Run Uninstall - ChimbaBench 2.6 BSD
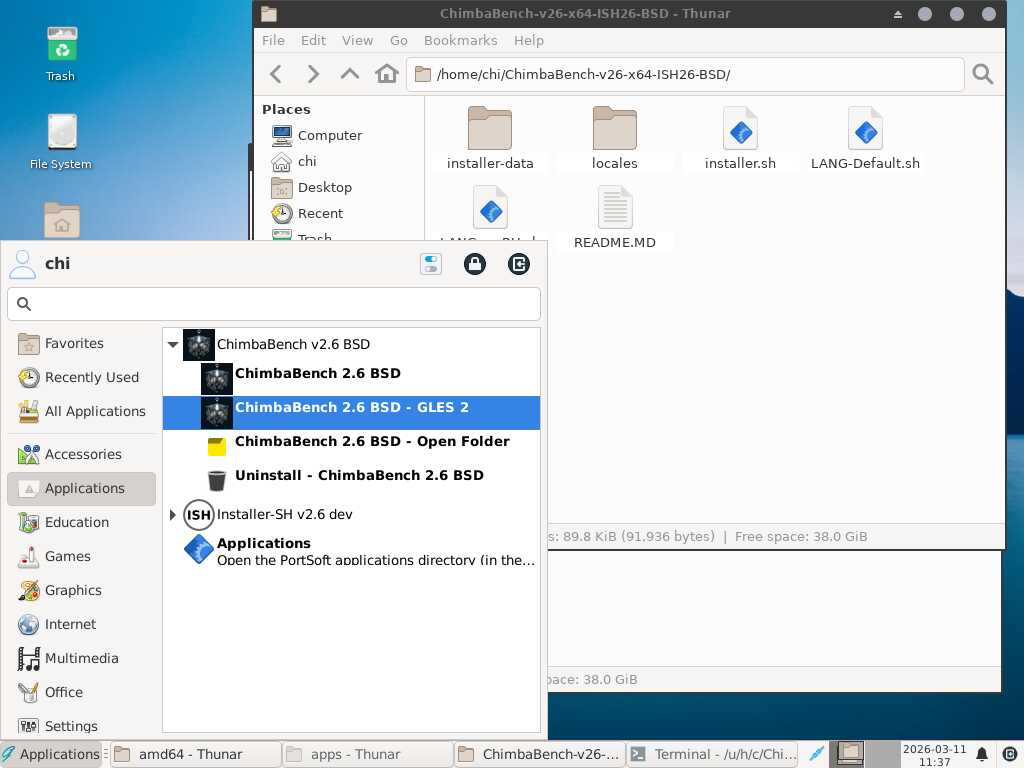 [351, 481]
